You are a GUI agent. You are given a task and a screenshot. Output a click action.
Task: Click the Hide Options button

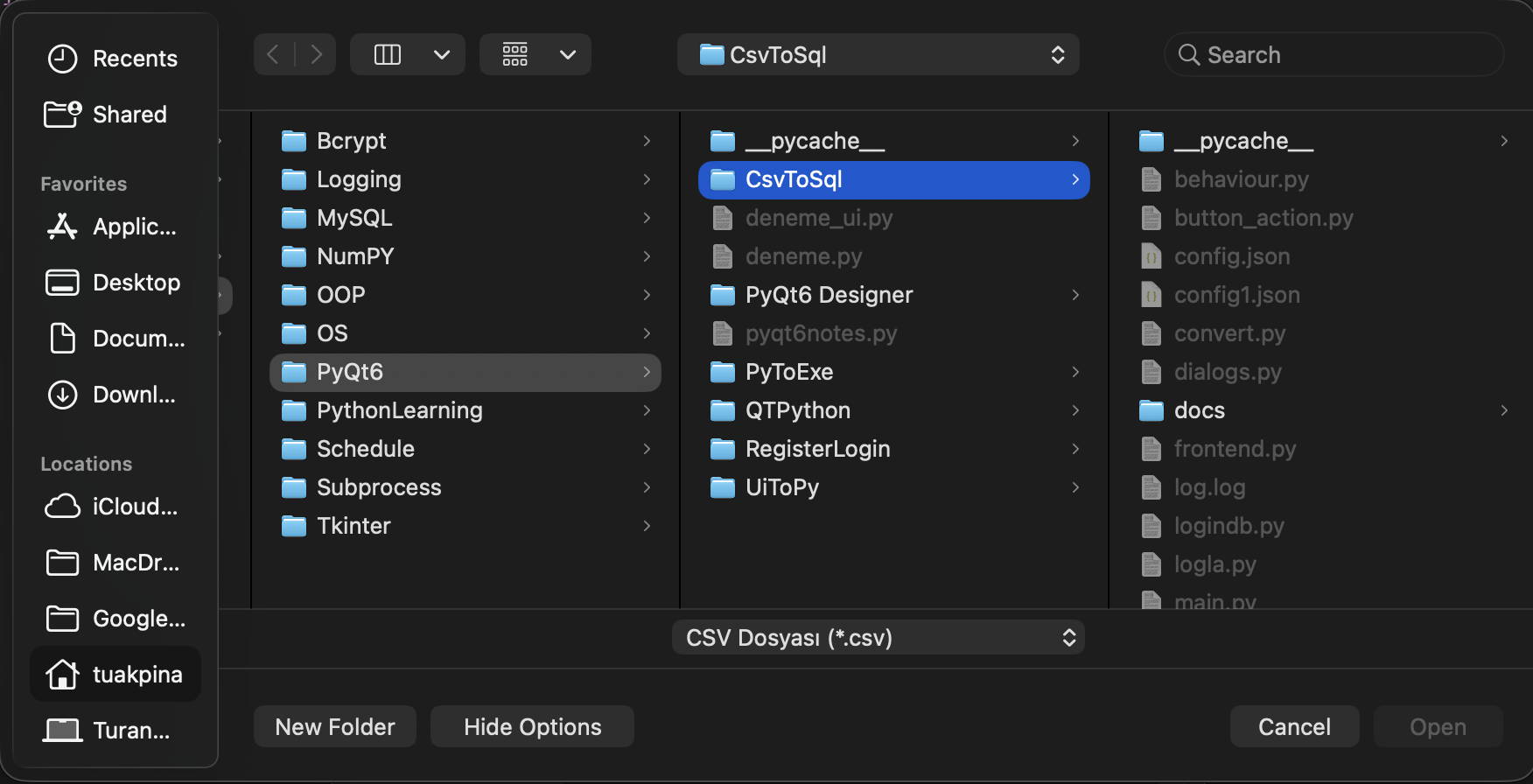(532, 726)
